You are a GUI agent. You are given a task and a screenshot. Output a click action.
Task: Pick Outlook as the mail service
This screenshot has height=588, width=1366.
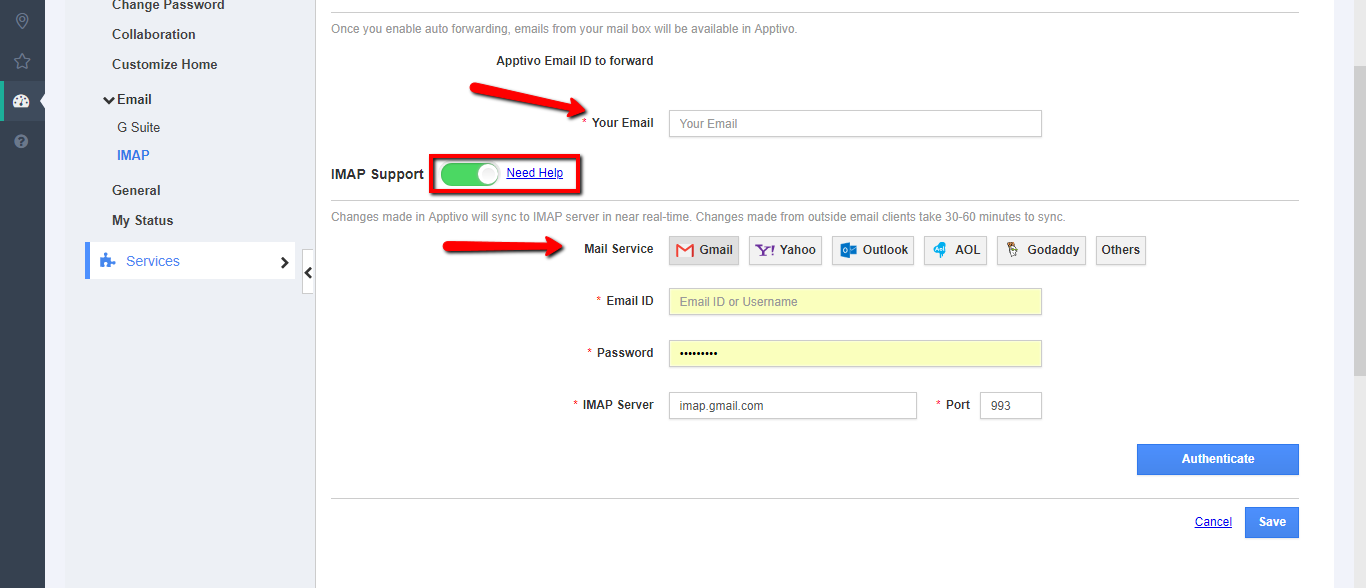[x=874, y=250]
